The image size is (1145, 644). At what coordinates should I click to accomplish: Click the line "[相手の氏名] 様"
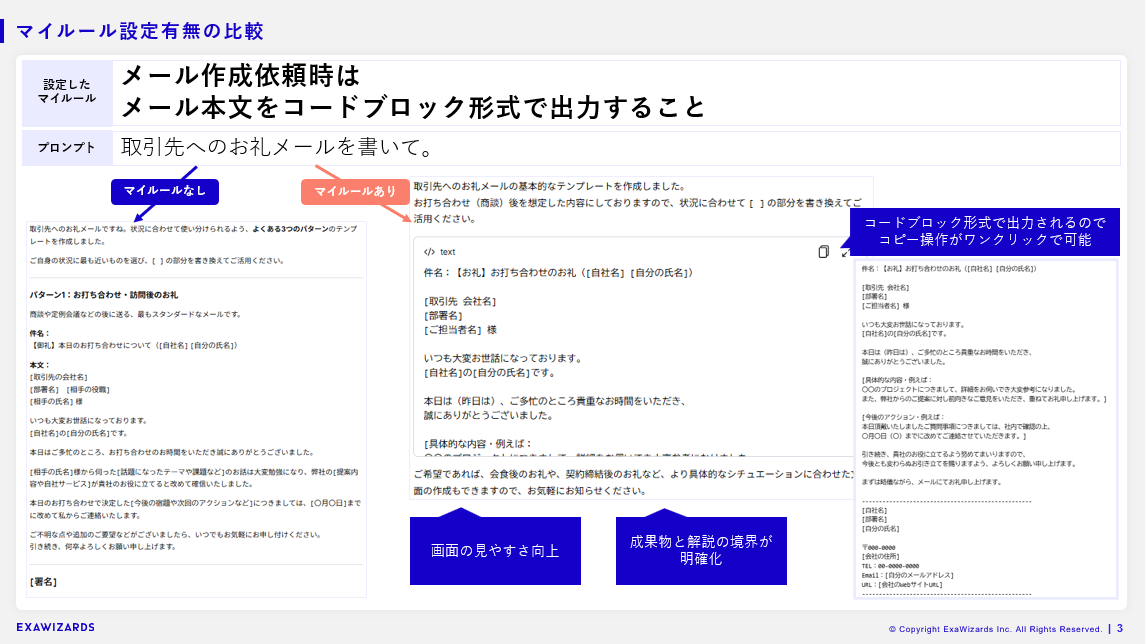(x=56, y=402)
